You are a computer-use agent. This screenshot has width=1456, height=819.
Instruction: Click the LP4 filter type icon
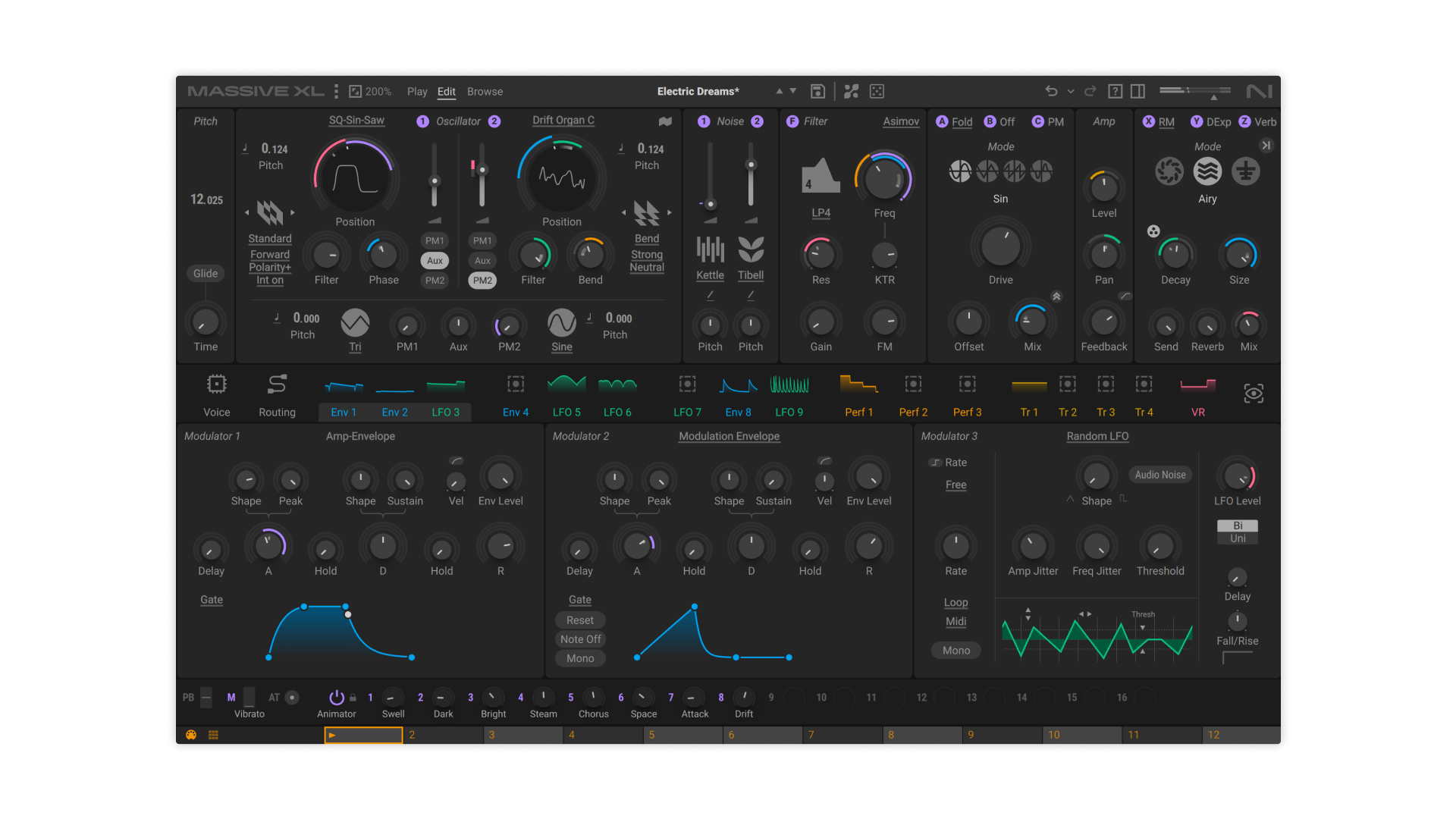[x=821, y=176]
